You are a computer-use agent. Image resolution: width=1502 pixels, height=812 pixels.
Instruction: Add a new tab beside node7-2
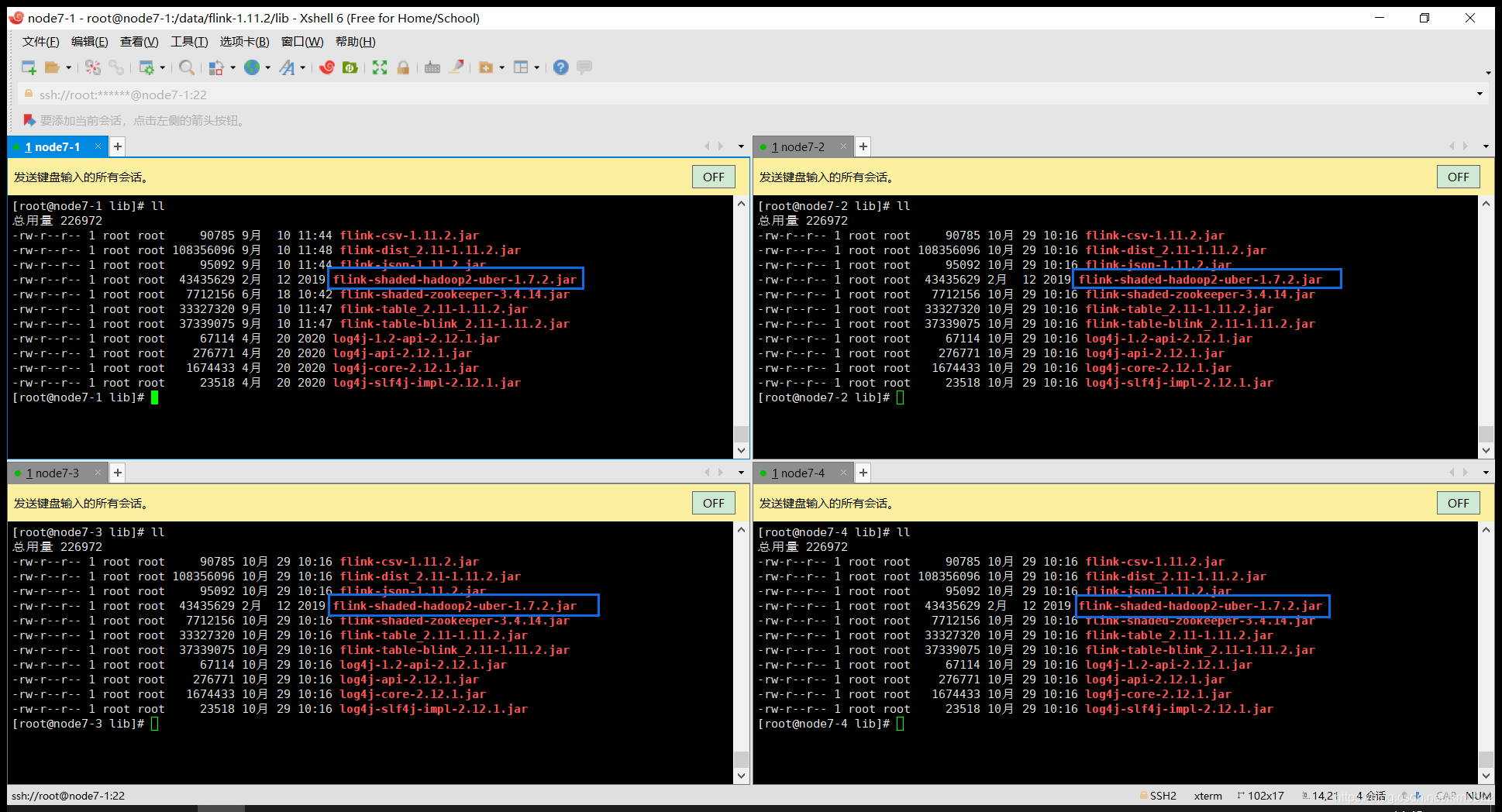tap(863, 146)
